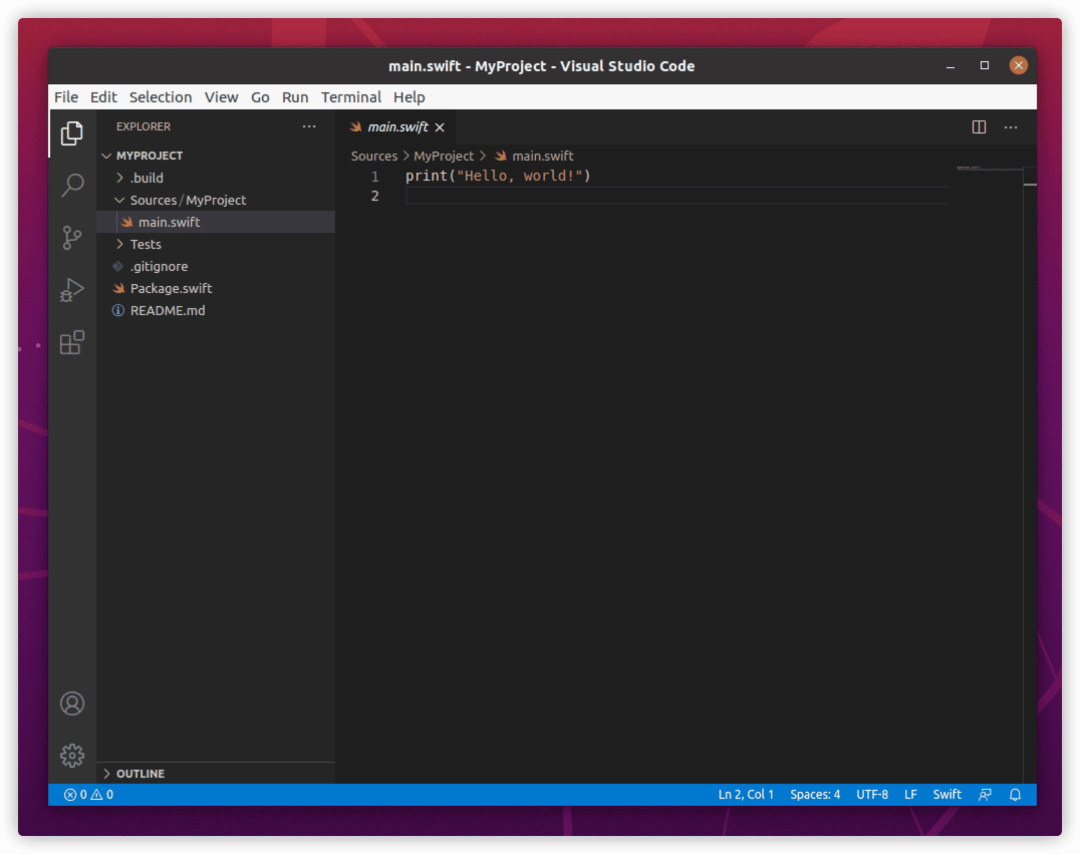Click the info icon beside README.md
Viewport: 1080px width, 854px height.
point(118,311)
